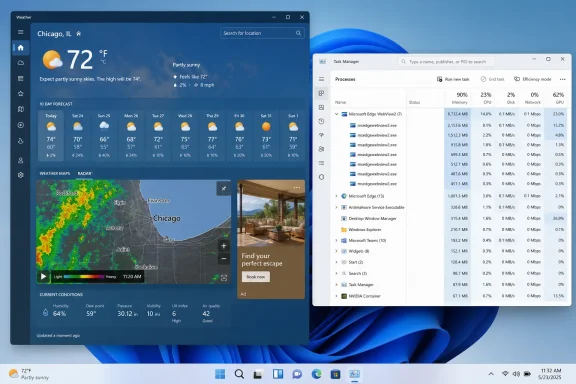Switch temperature unit to Celsius
Image resolution: width=576 pixels, height=384 pixels.
(x=103, y=62)
